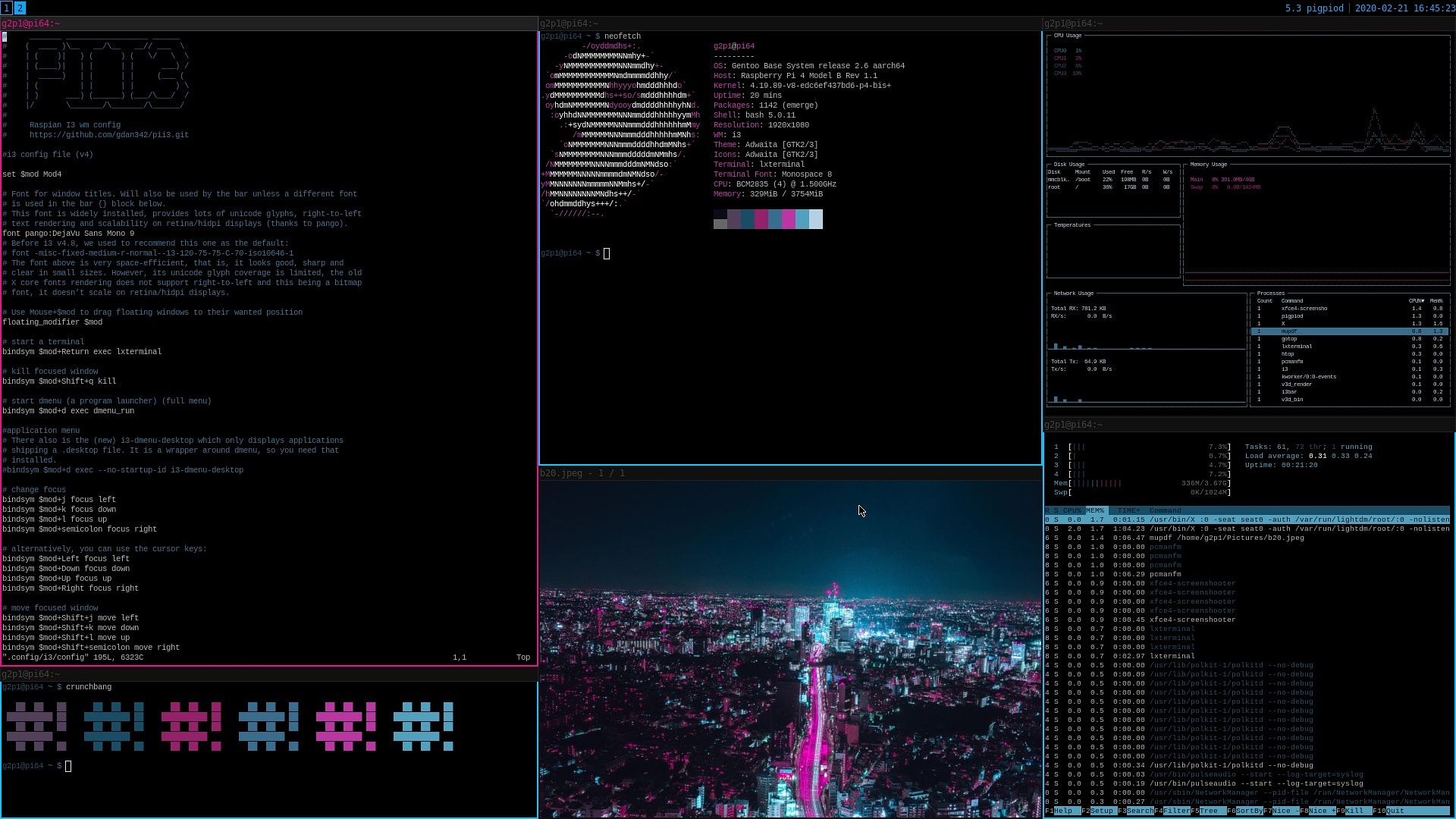Select the kworker/0:0-events row in gotop
Screen dimensions: 1456x819
tap(1350, 377)
